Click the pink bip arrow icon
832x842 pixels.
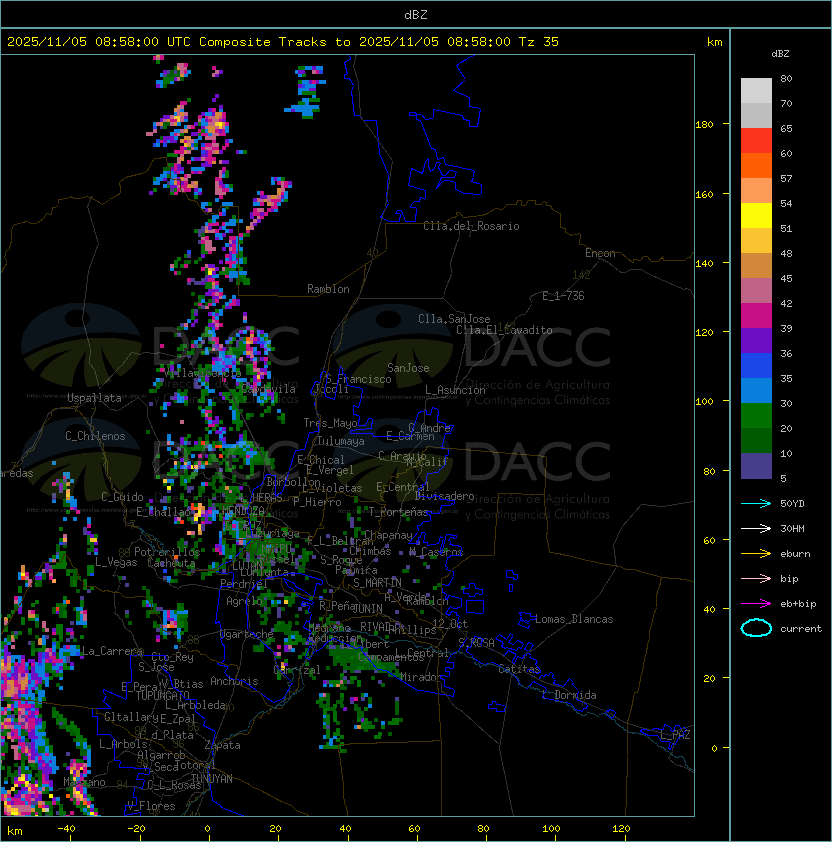click(x=756, y=578)
